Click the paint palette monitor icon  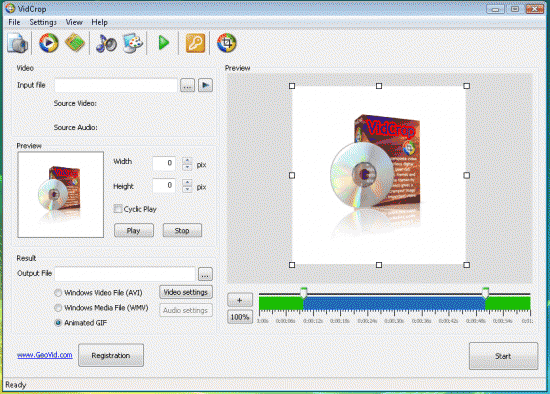coord(133,43)
